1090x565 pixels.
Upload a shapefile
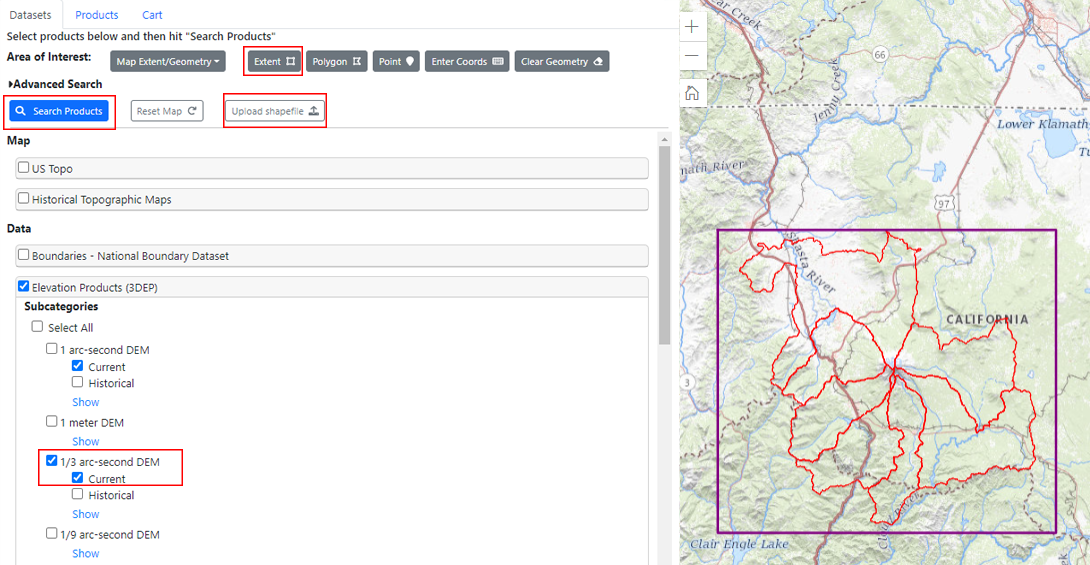tap(275, 111)
